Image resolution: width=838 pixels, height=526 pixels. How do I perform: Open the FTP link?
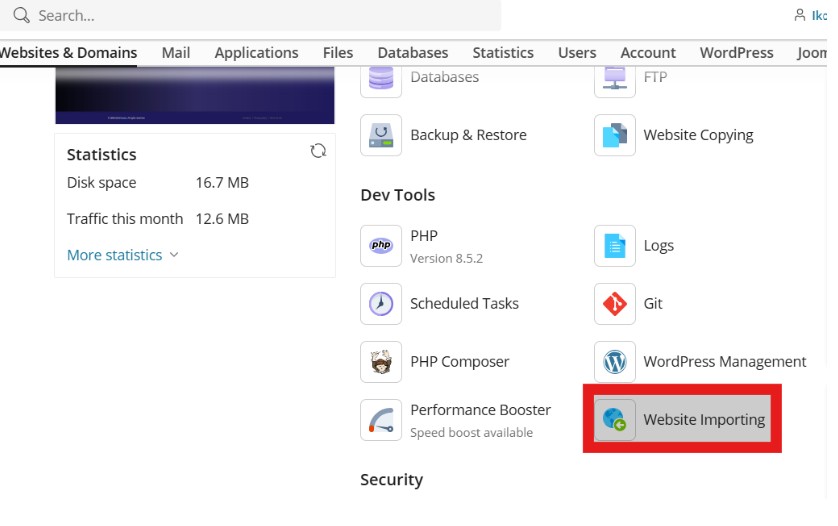point(655,77)
